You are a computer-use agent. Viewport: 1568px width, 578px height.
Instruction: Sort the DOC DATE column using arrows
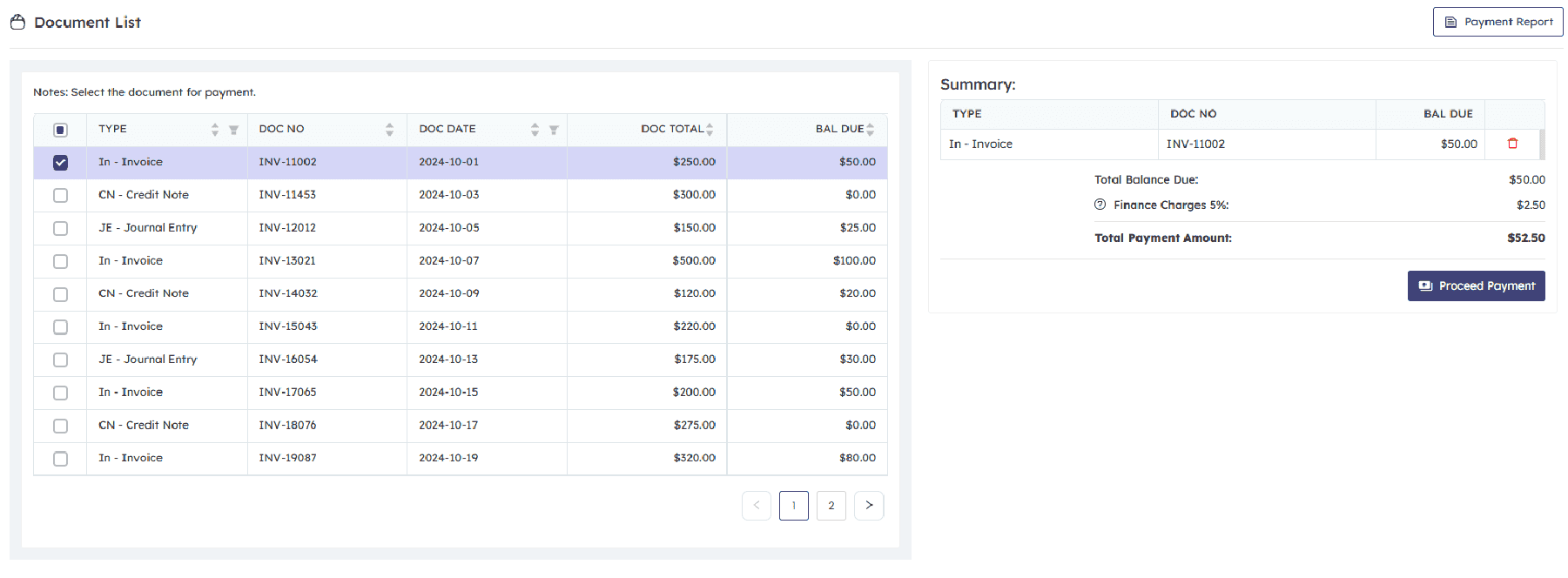(x=535, y=130)
